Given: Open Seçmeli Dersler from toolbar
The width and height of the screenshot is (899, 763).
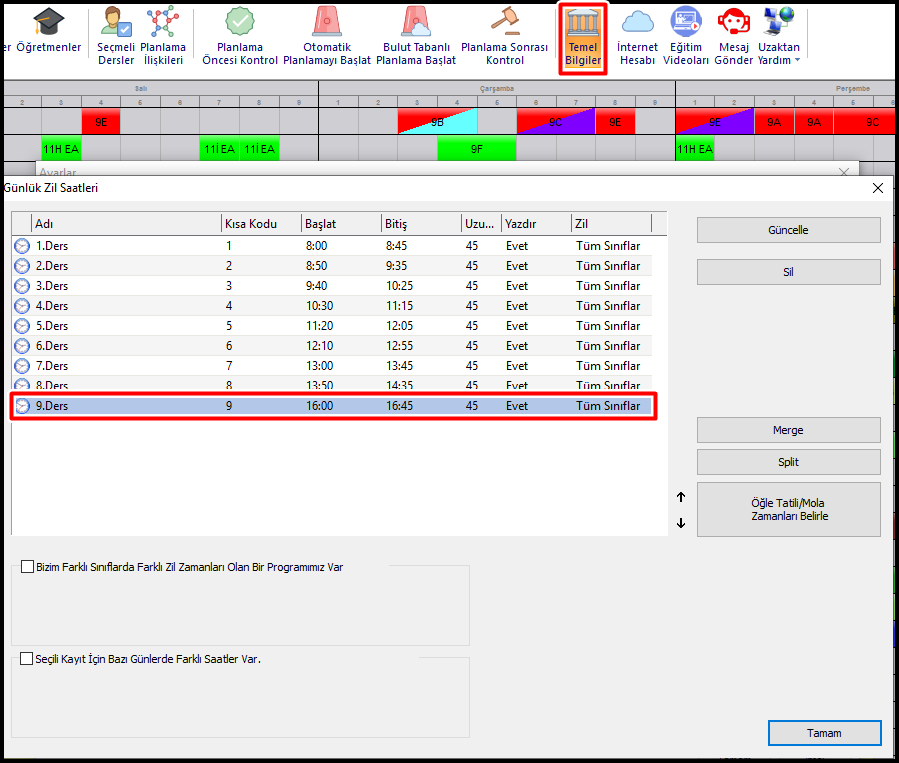Looking at the screenshot, I should click(x=116, y=36).
